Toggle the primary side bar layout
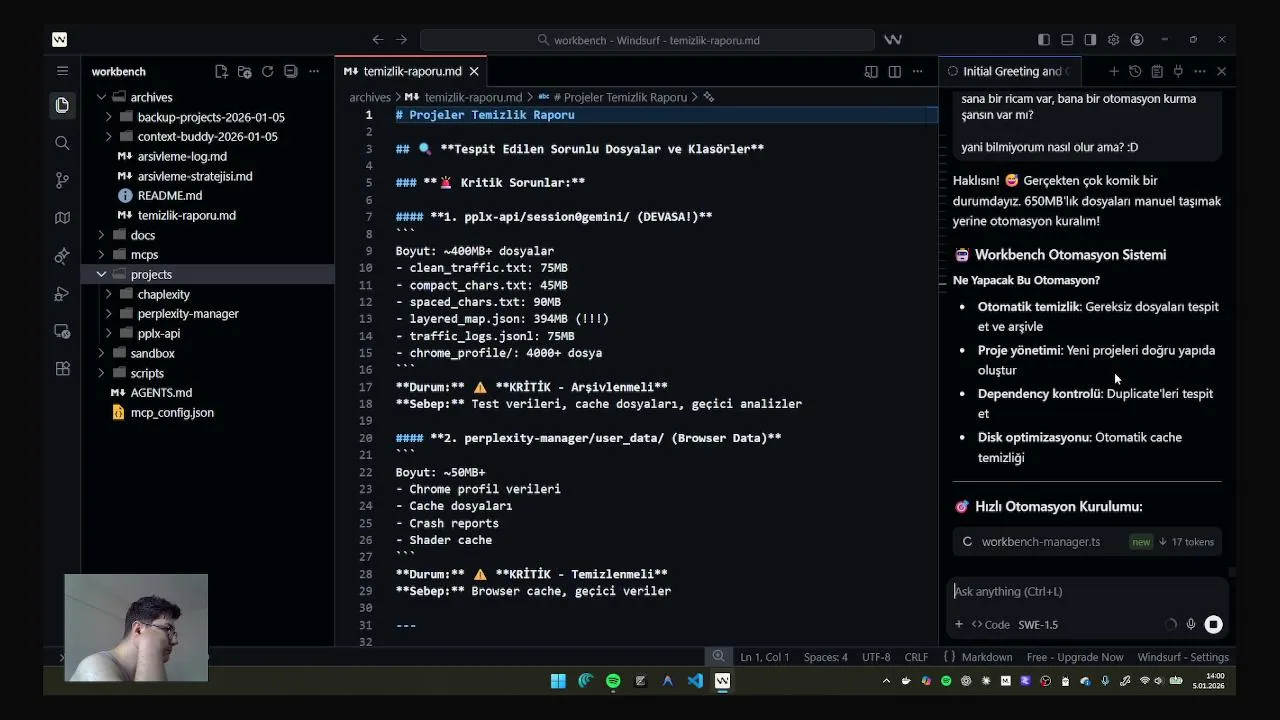Image resolution: width=1280 pixels, height=720 pixels. pyautogui.click(x=1044, y=40)
